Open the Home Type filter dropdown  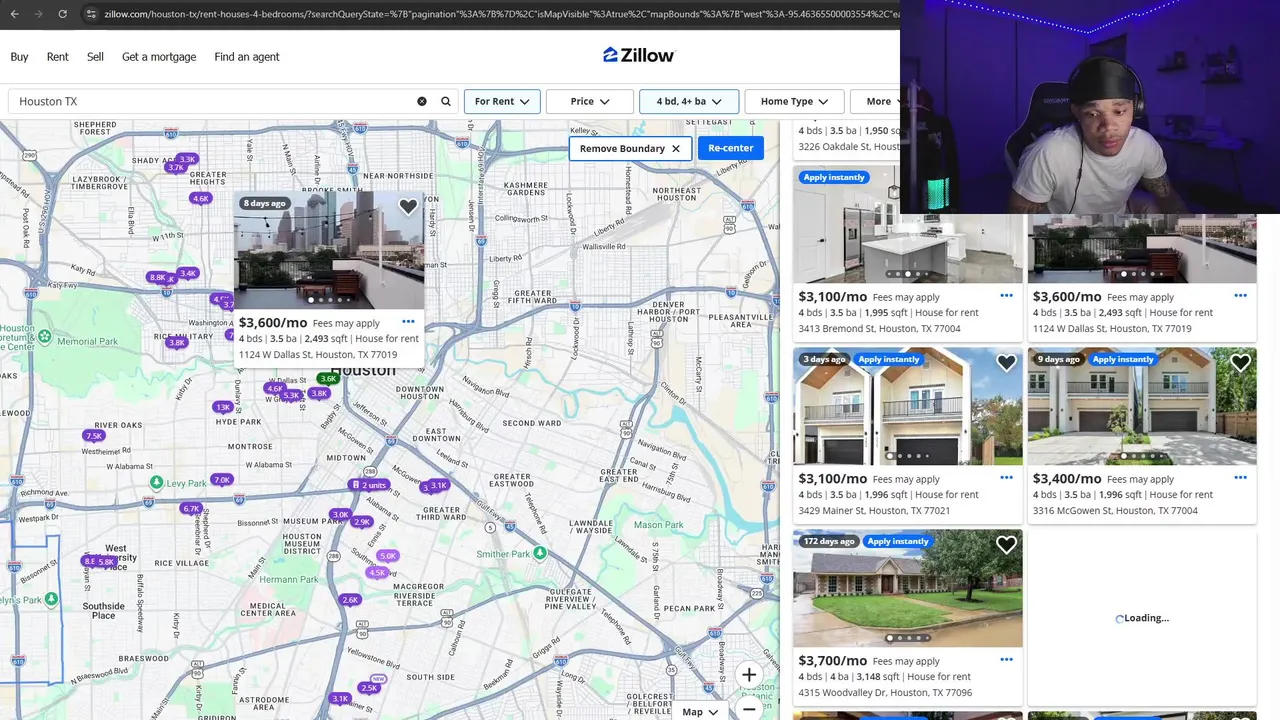tap(794, 101)
